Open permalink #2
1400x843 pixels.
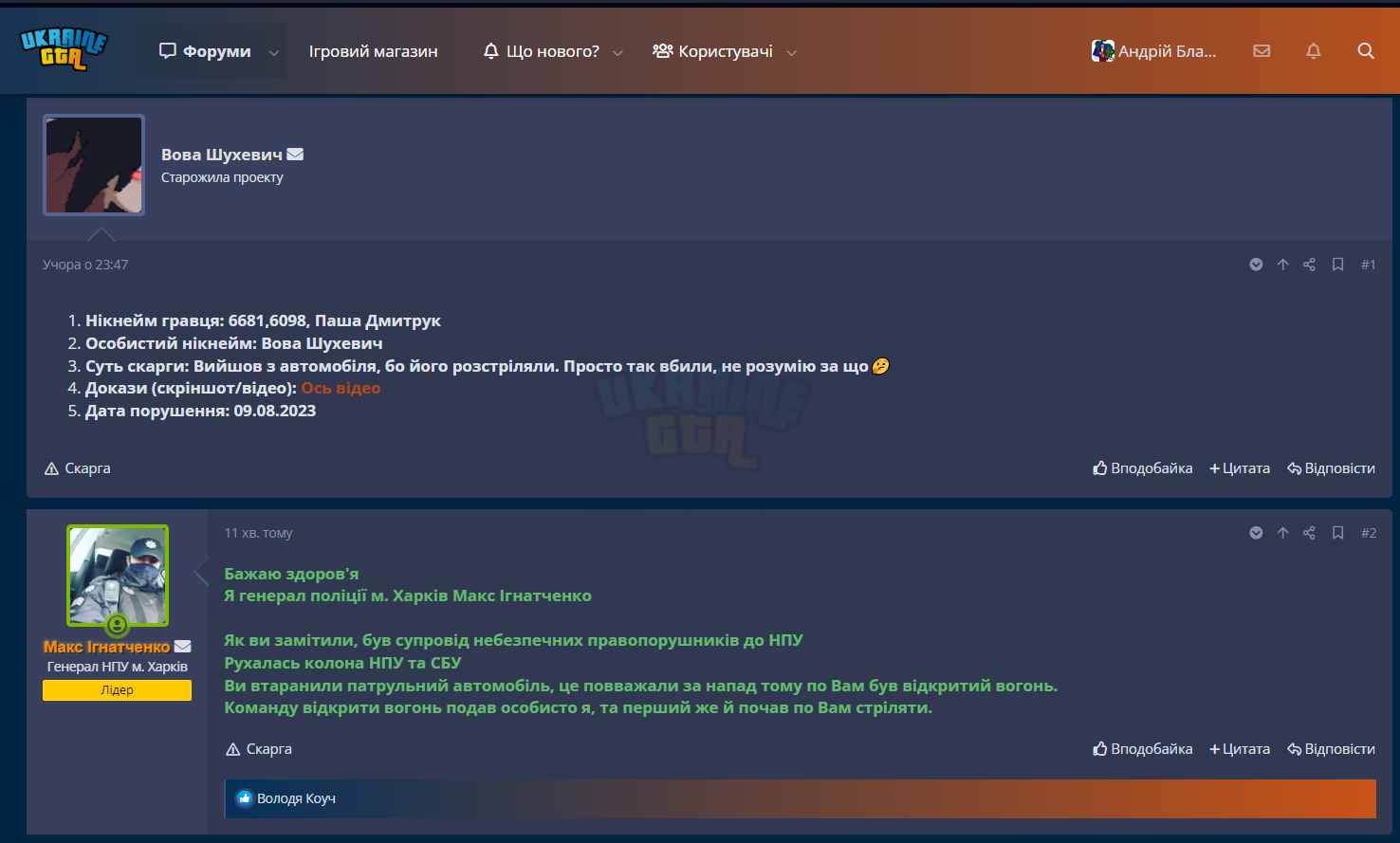pos(1368,533)
